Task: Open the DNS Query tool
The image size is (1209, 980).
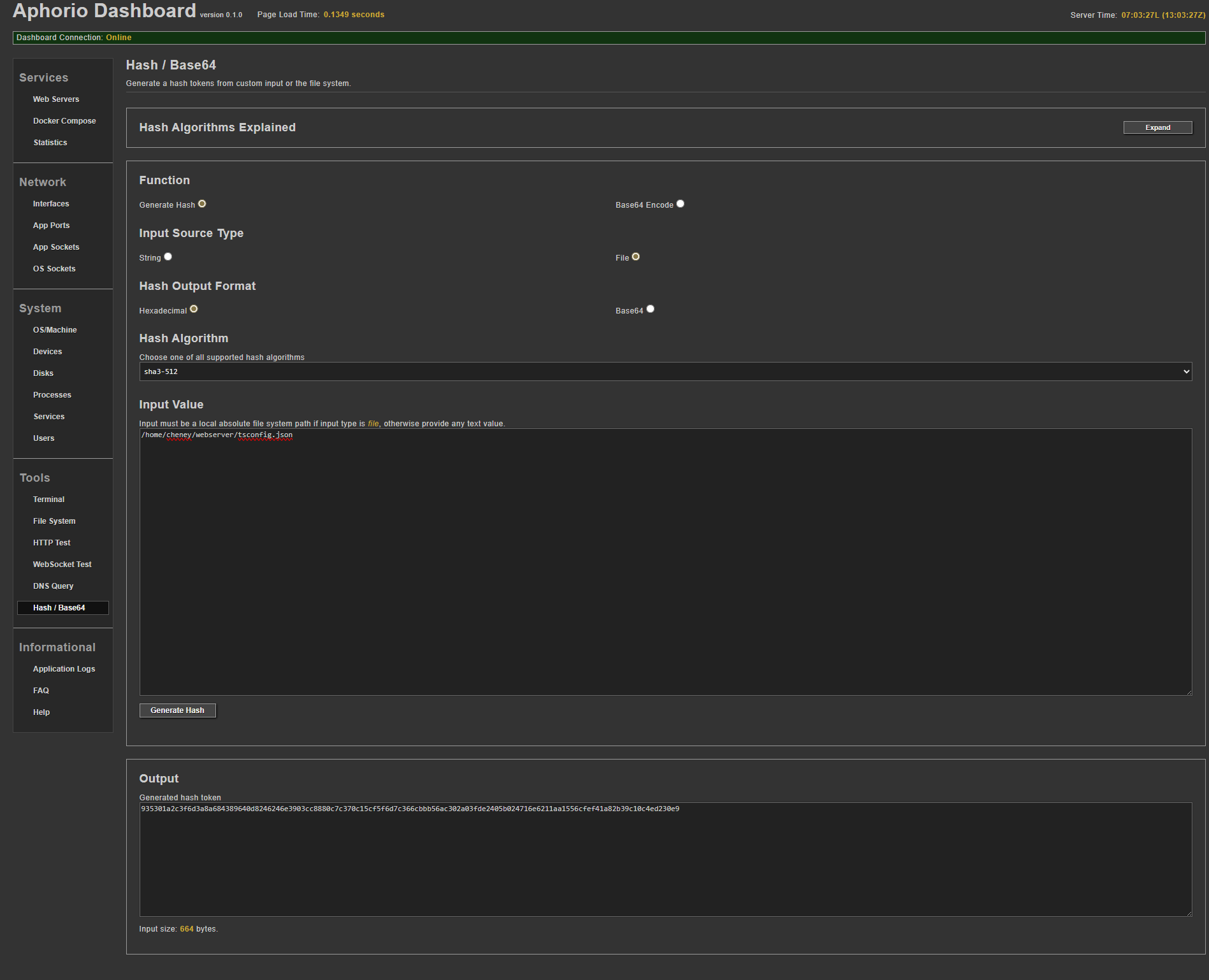Action: pyautogui.click(x=53, y=586)
